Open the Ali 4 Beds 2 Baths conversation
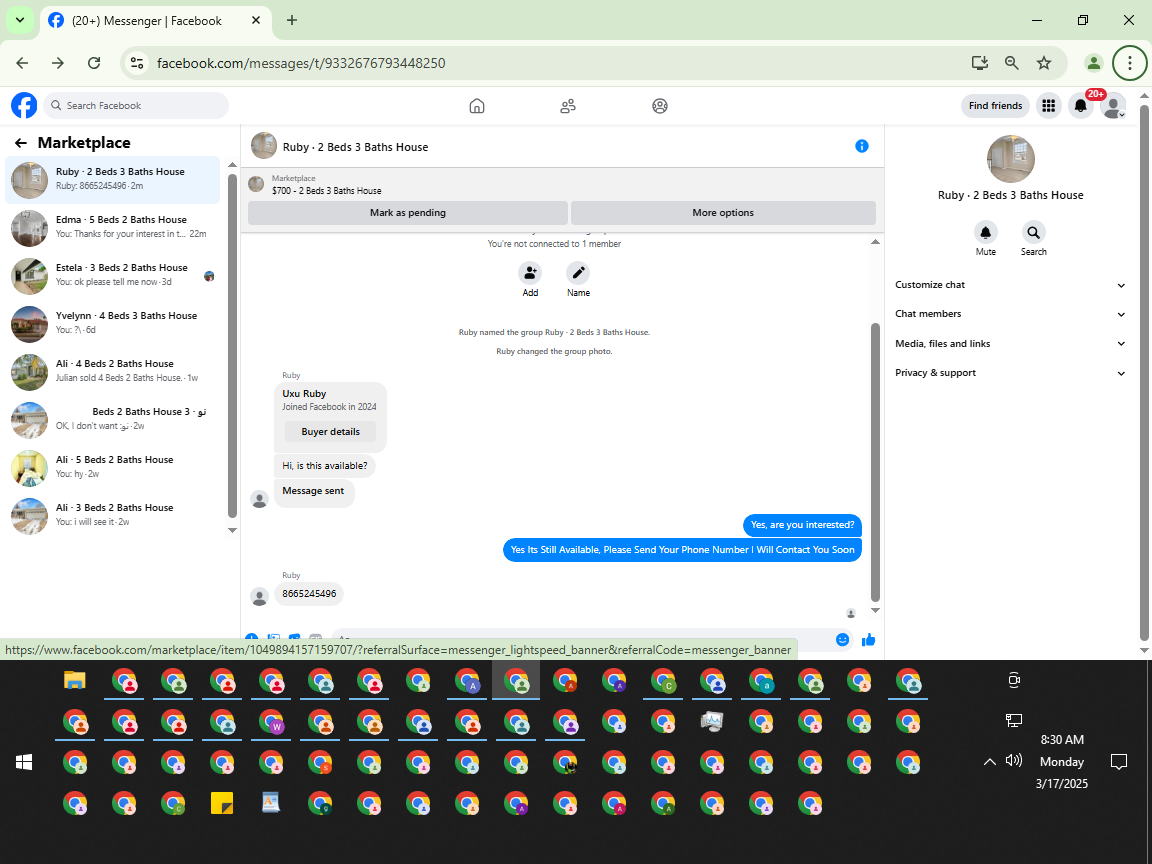 [112, 371]
